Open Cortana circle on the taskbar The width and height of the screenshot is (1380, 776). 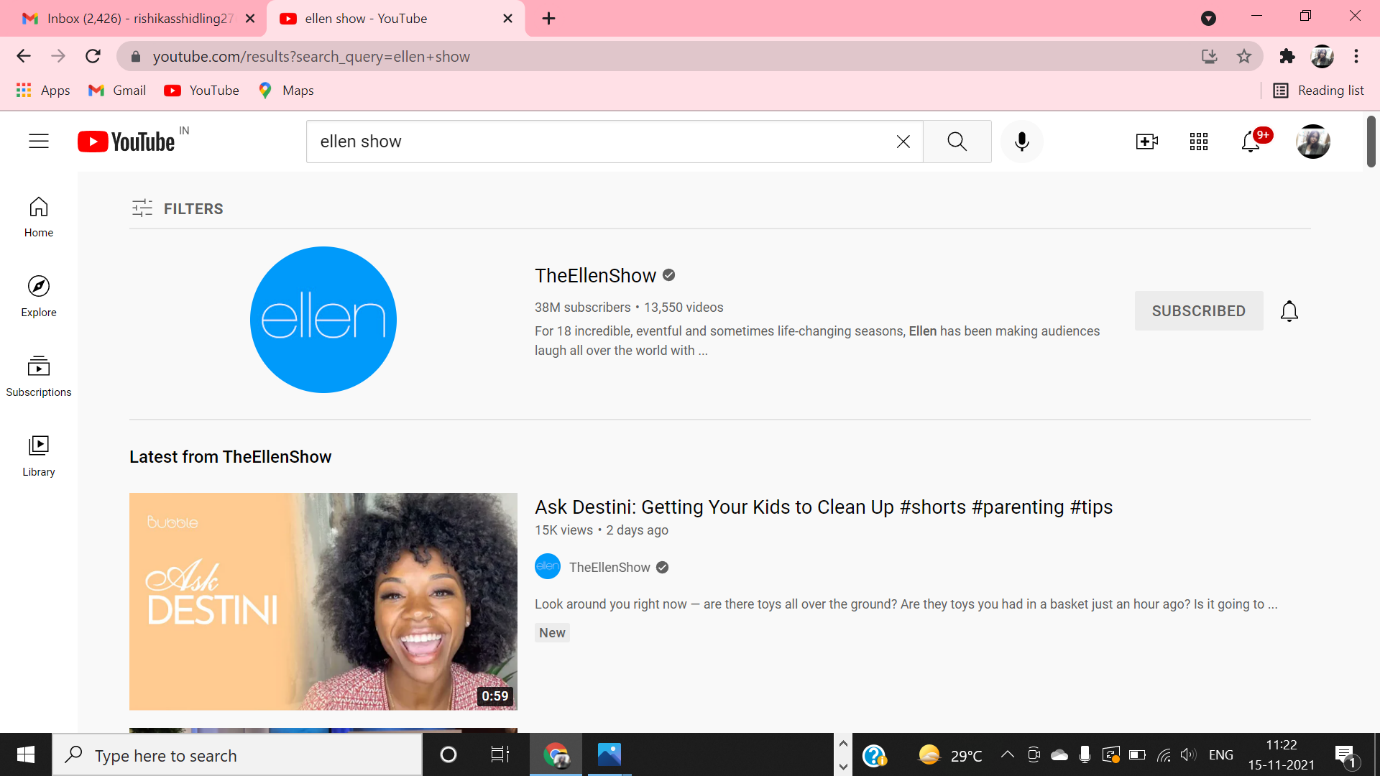(448, 755)
